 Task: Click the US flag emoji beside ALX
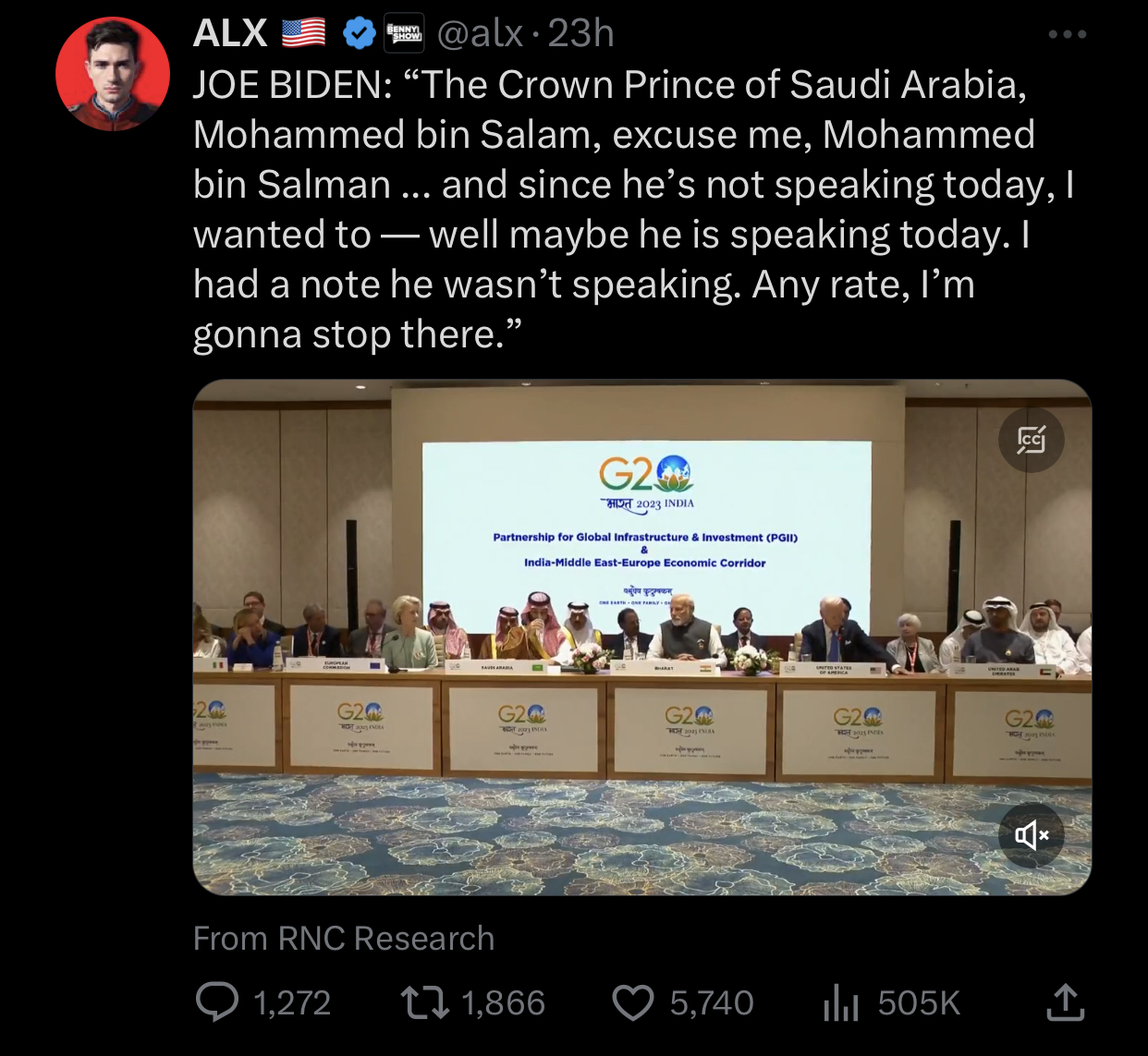click(x=303, y=33)
